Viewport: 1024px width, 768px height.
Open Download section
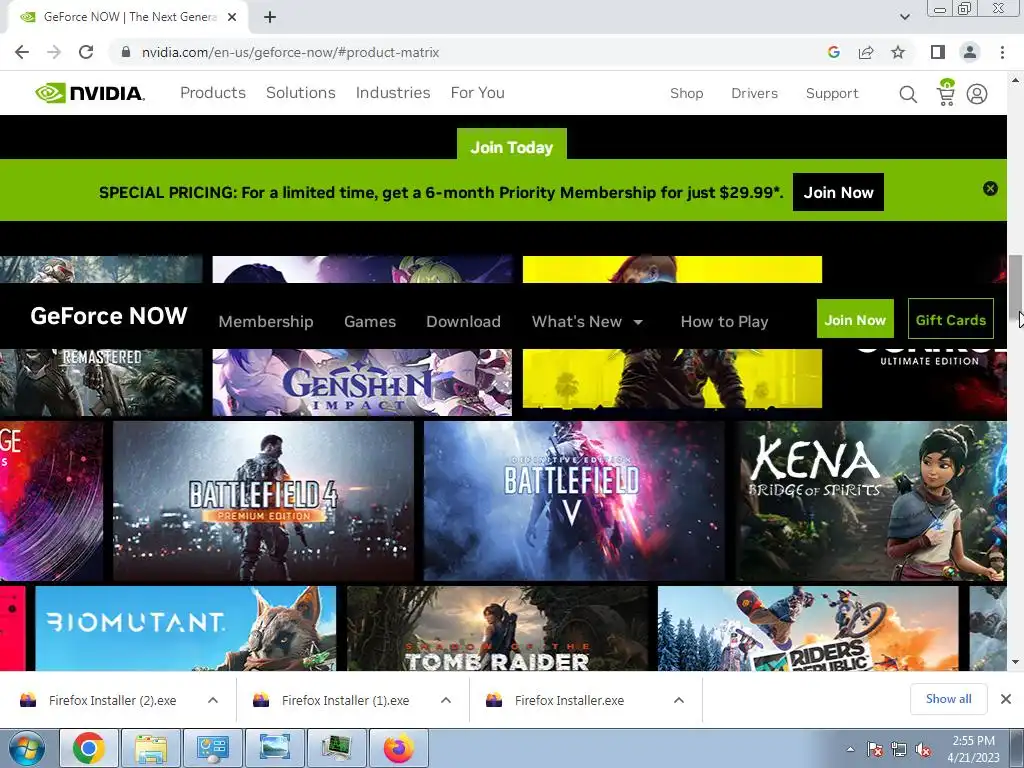(x=463, y=321)
